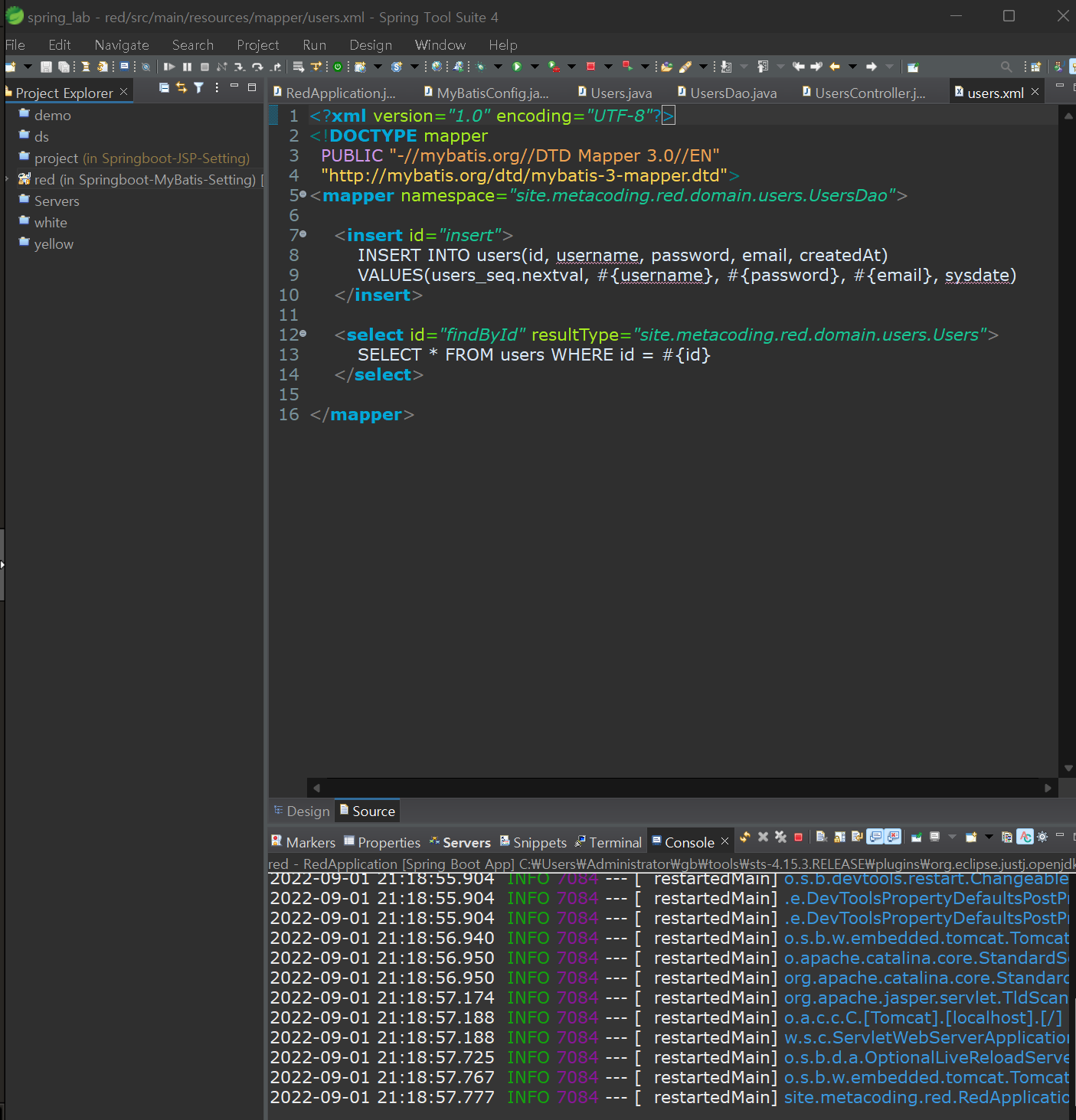Image resolution: width=1076 pixels, height=1120 pixels.
Task: Collapse all projects in Project Explorer
Action: point(164,88)
